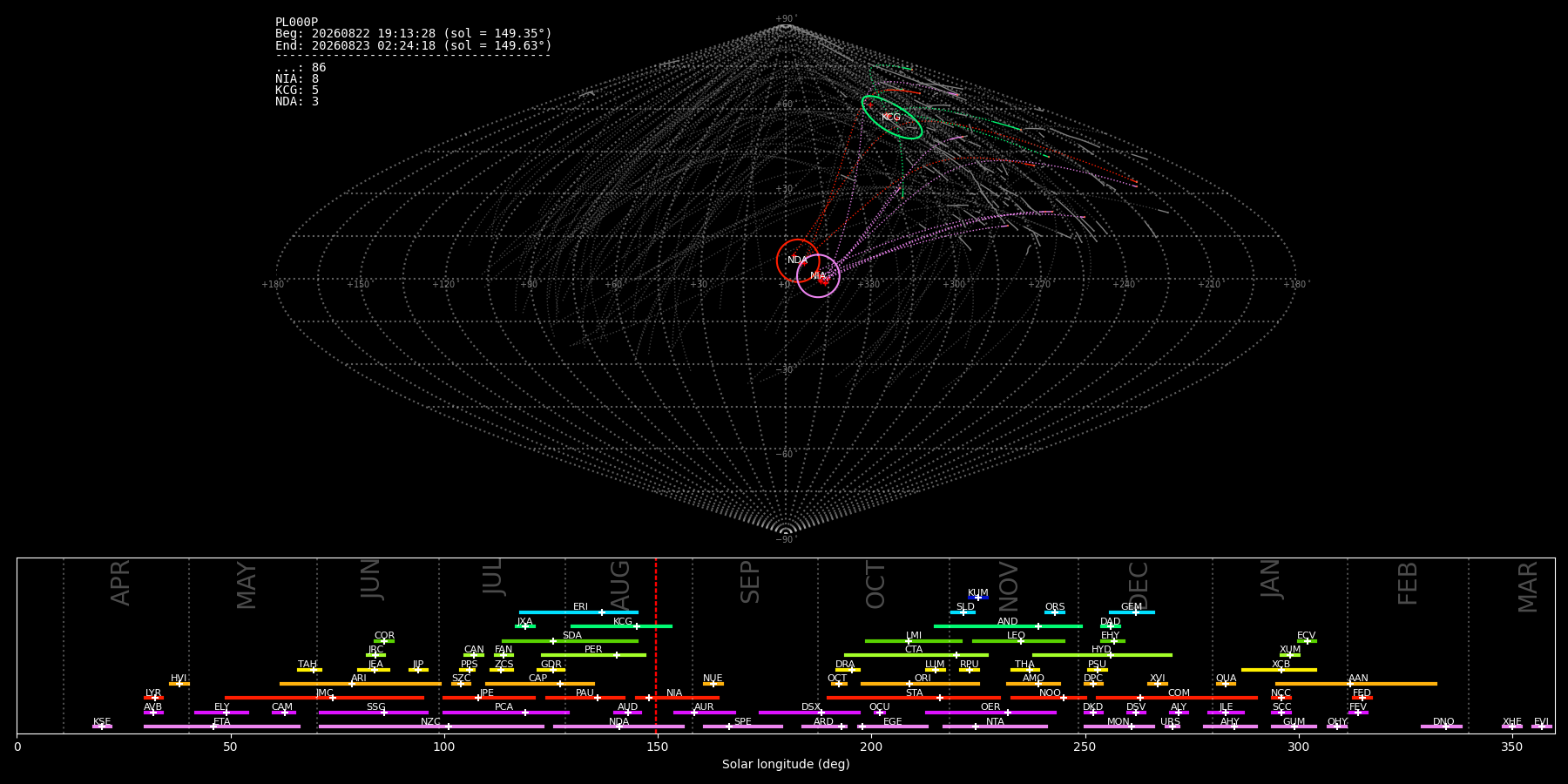The image size is (1568, 784).
Task: Click the Solar longitude axis label
Action: pyautogui.click(x=786, y=764)
